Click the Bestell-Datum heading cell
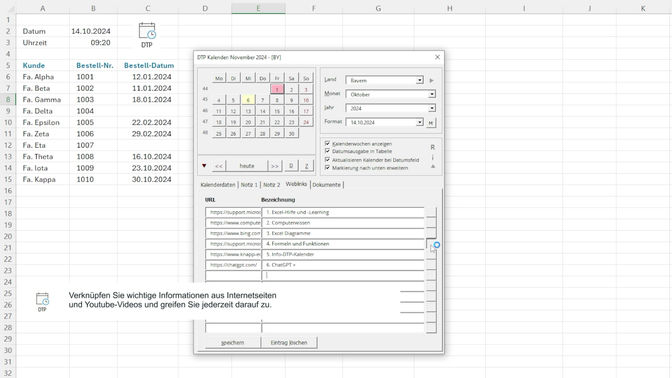Screen dimensions: 672x378 [x=147, y=66]
